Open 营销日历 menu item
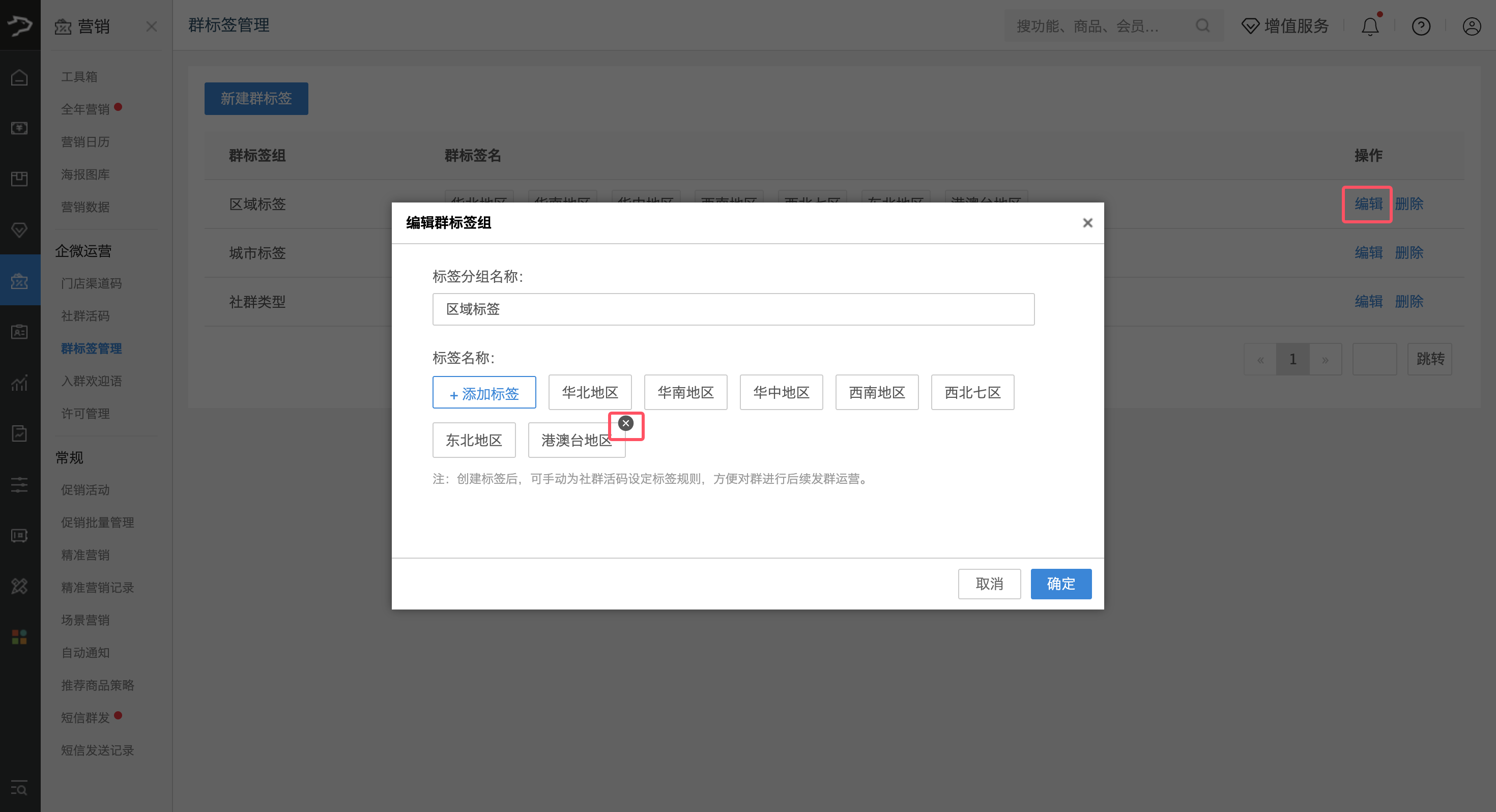The width and height of the screenshot is (1496, 812). pyautogui.click(x=85, y=142)
